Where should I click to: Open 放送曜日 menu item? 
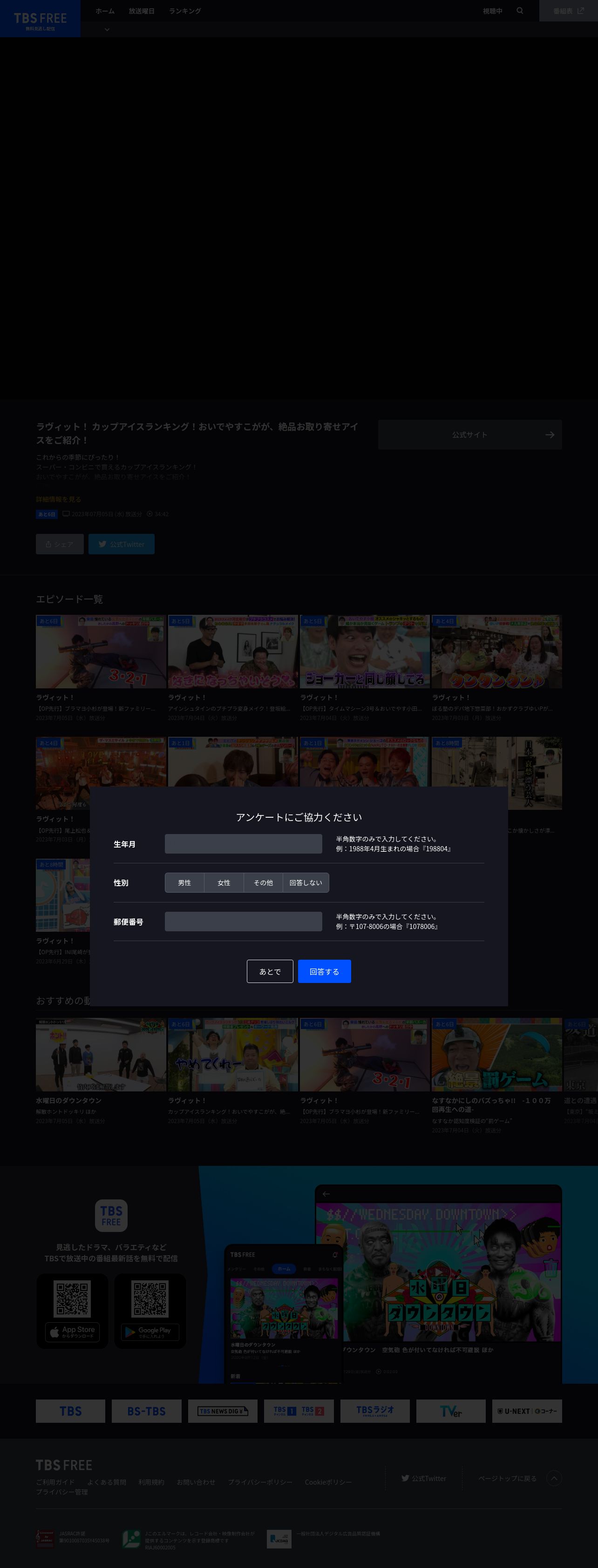click(141, 11)
